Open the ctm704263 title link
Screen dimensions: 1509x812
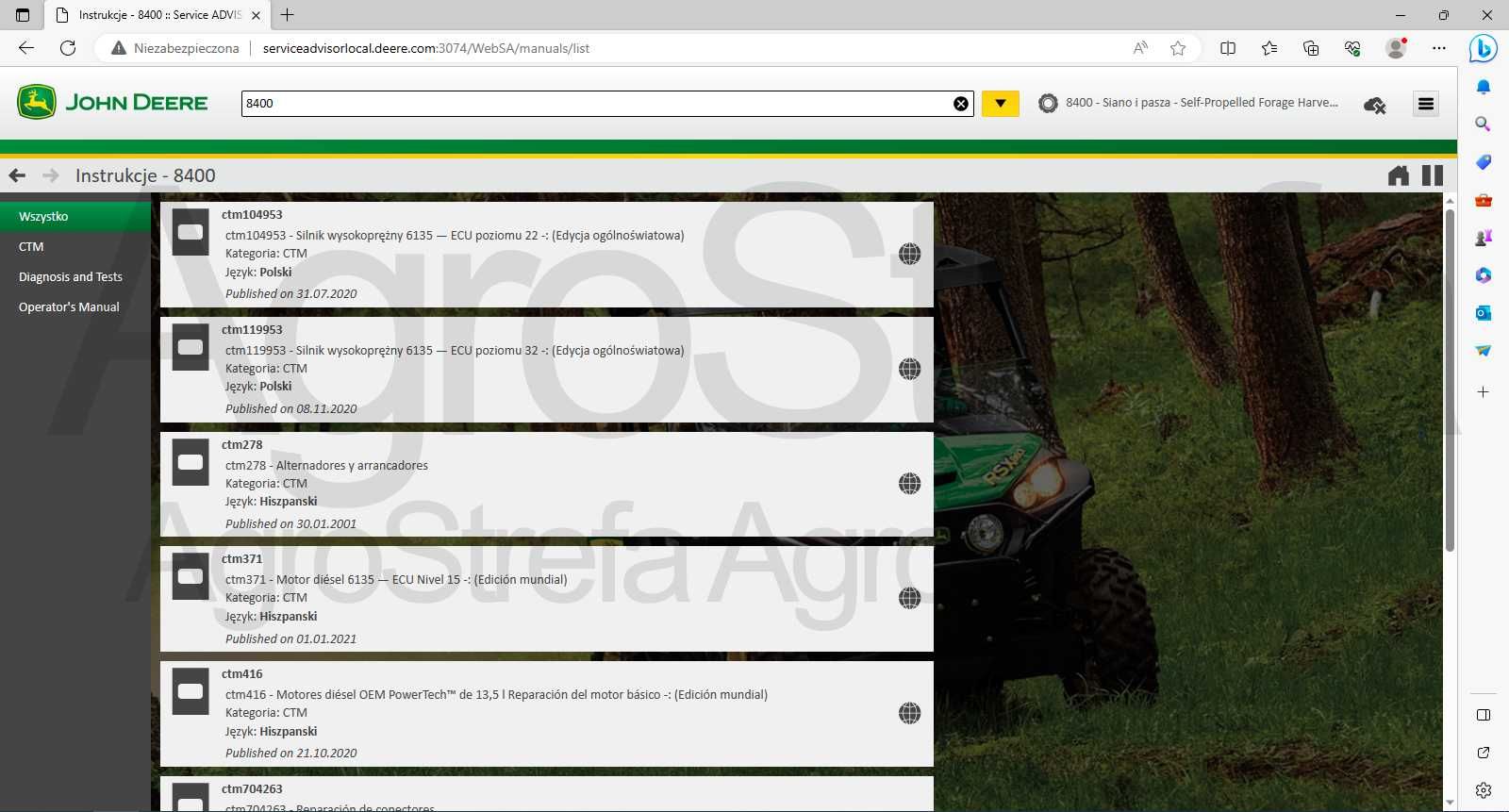tap(252, 789)
